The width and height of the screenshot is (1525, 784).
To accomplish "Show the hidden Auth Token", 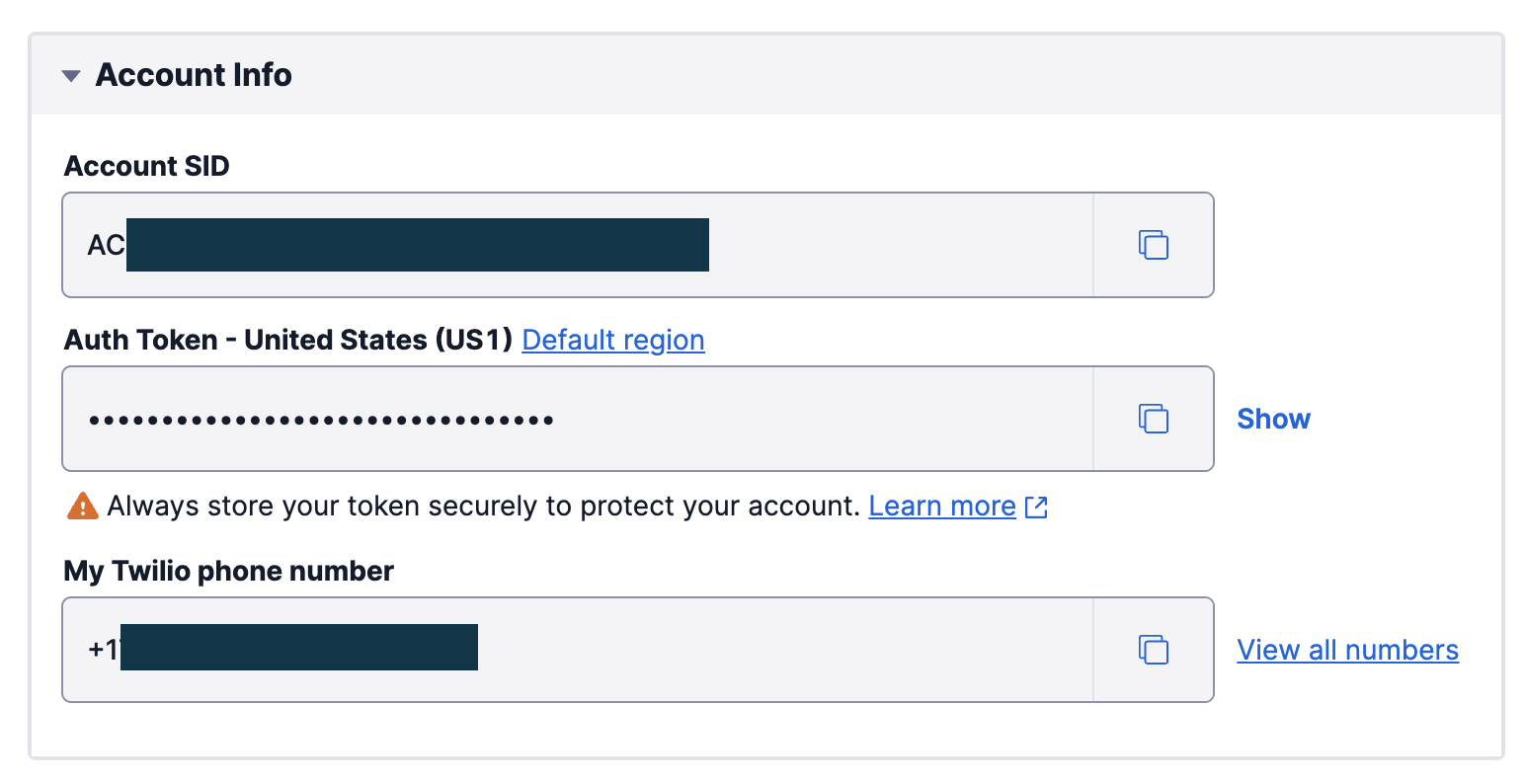I will coord(1273,419).
